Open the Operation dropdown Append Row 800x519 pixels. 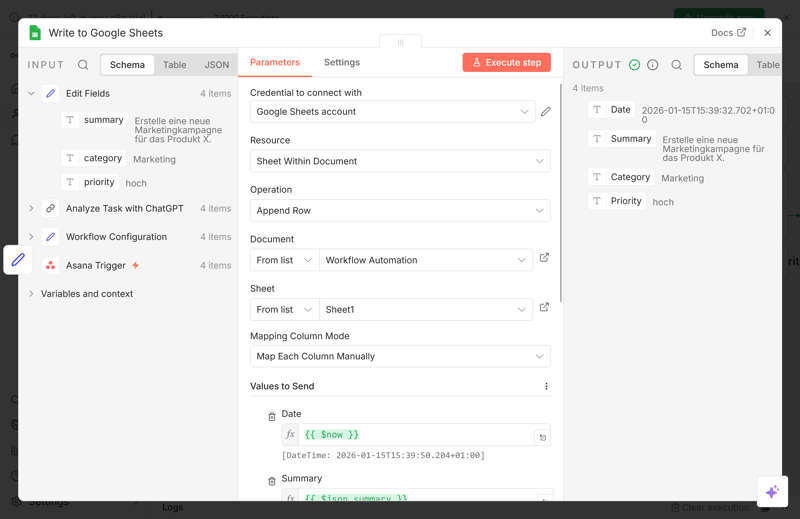[x=400, y=211]
